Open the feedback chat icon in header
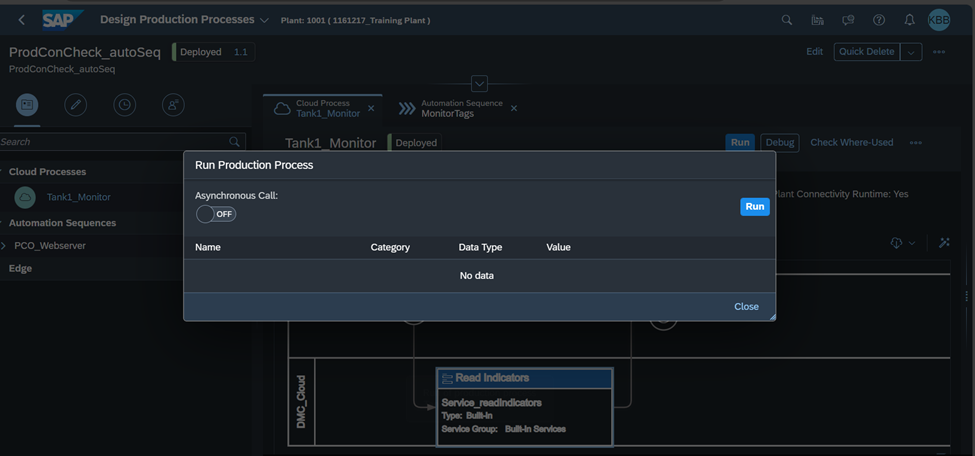The height and width of the screenshot is (456, 975). [x=848, y=20]
